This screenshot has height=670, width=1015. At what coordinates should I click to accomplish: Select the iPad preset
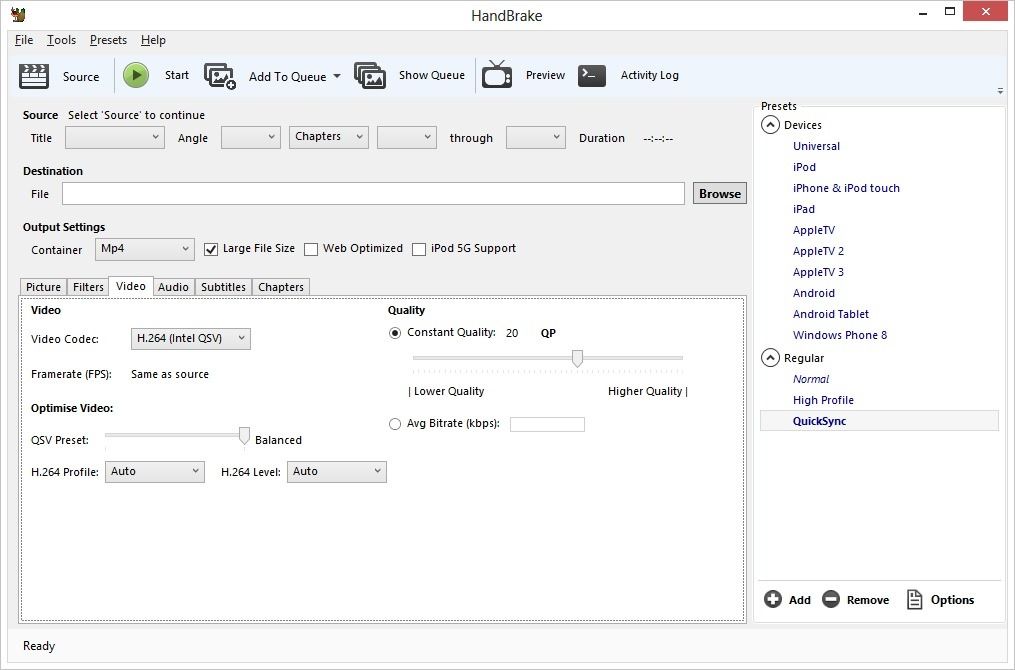coord(804,209)
